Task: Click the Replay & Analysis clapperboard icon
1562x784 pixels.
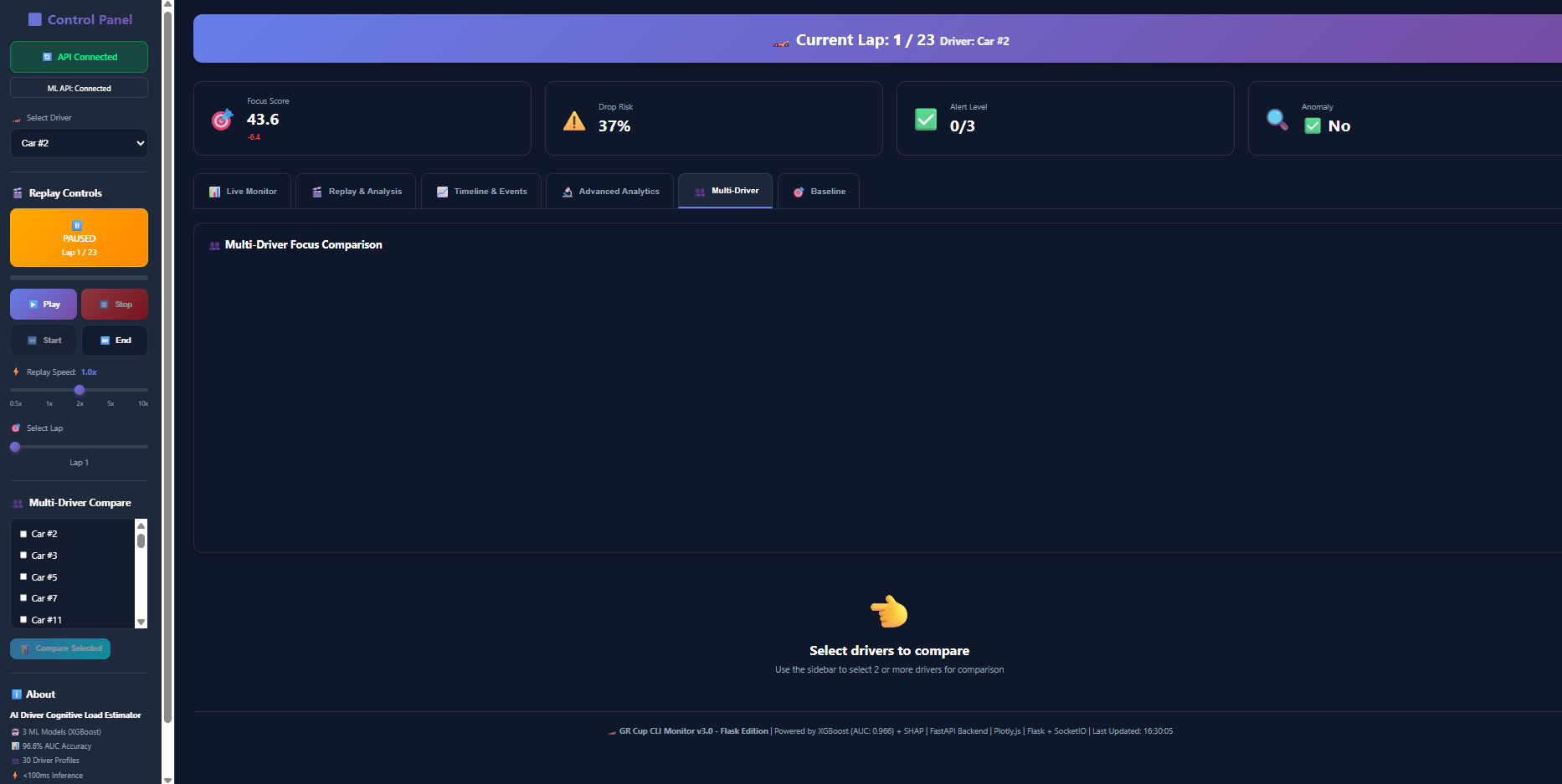Action: tap(317, 192)
